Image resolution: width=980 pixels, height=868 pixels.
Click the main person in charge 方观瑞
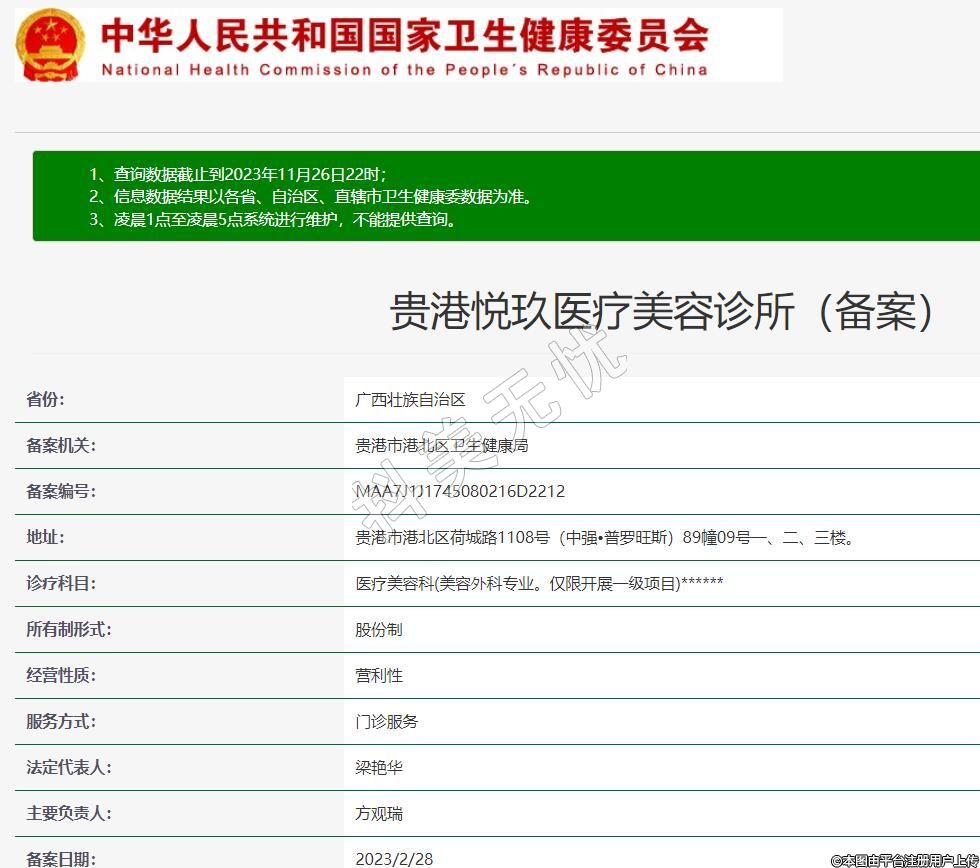click(379, 813)
